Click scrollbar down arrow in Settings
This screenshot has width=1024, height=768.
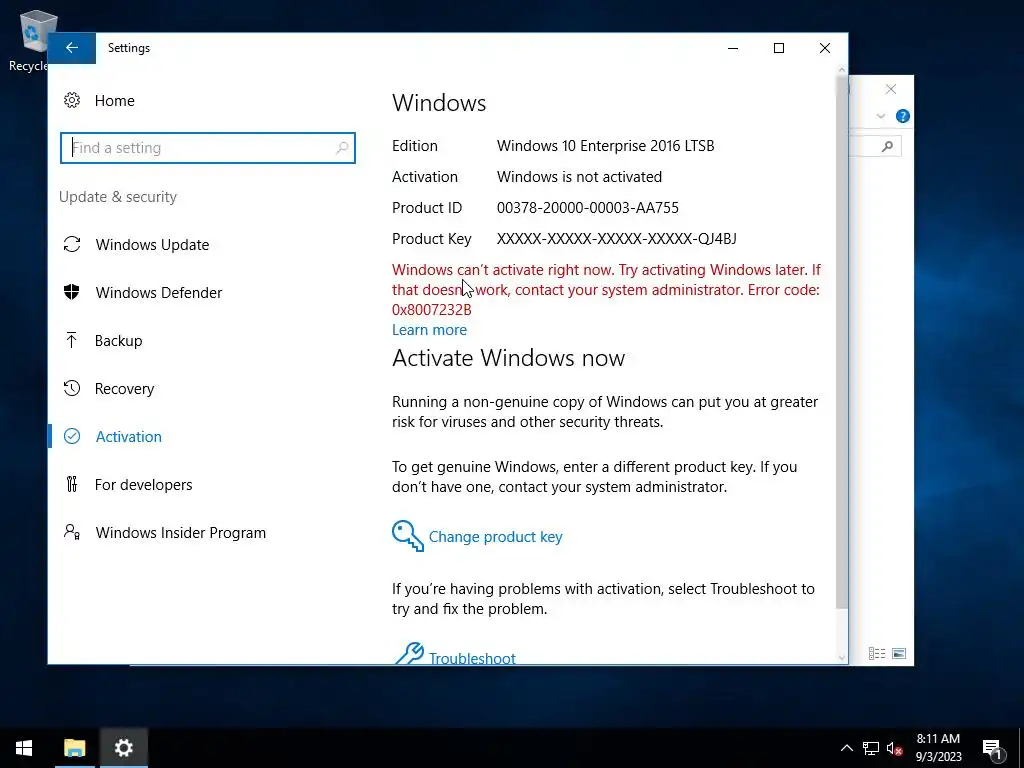[x=842, y=658]
